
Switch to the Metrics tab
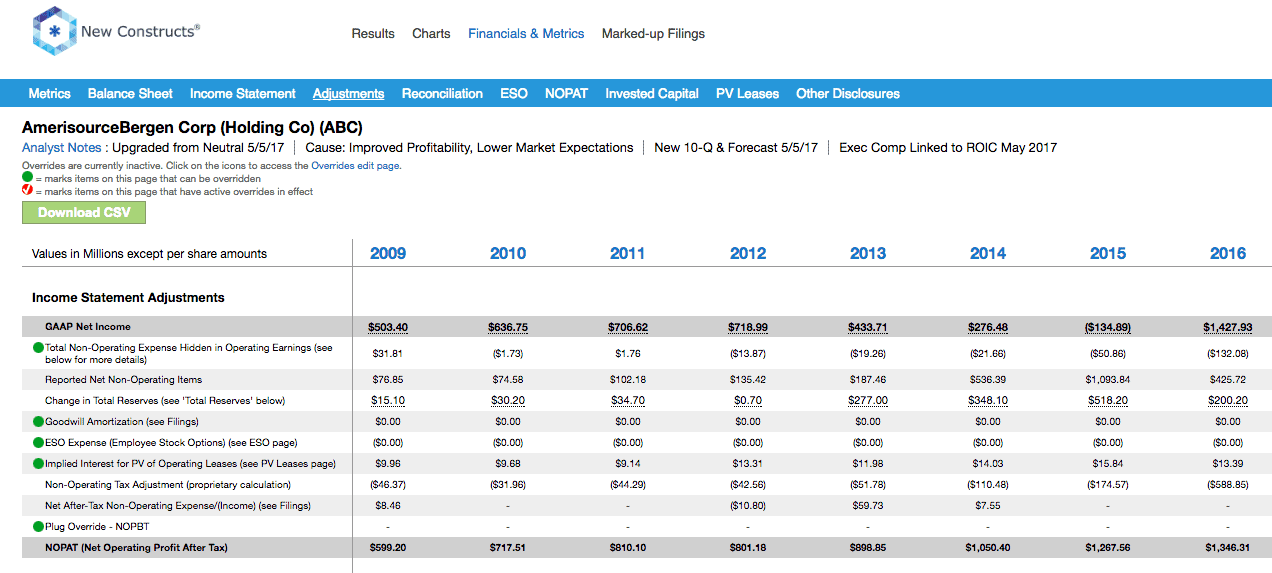tap(49, 94)
